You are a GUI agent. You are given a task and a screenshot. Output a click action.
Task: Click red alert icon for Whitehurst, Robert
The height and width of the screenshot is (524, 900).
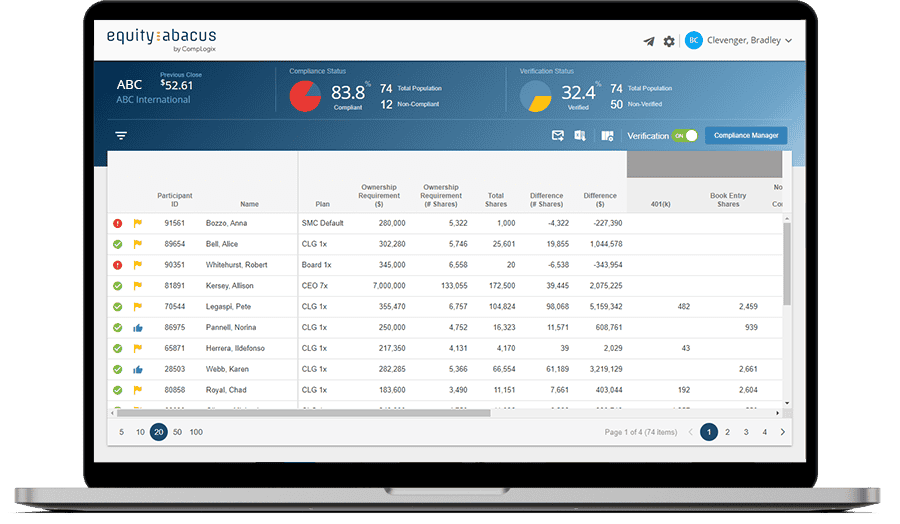tap(118, 265)
